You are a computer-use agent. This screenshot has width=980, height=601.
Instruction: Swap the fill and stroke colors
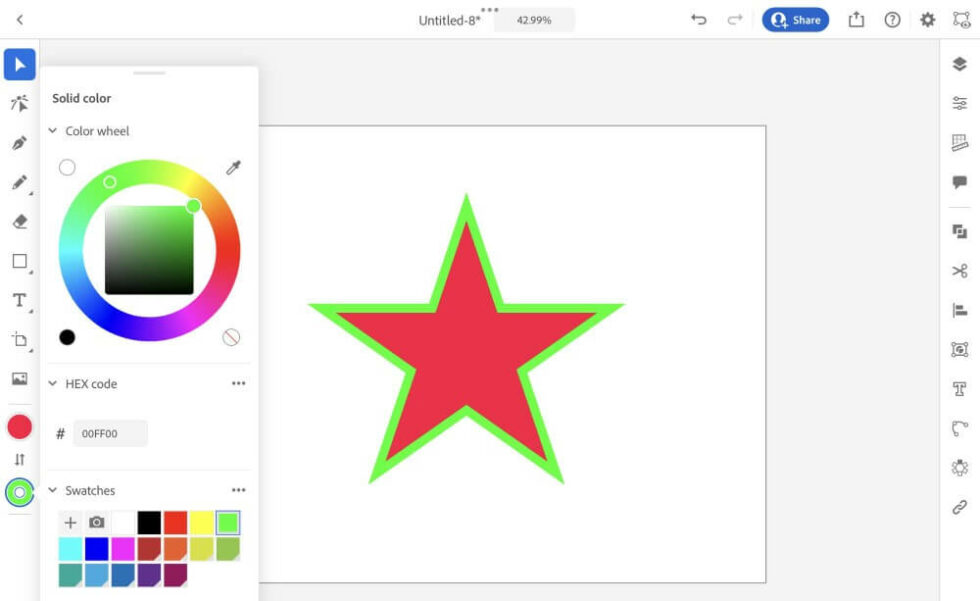(19, 460)
